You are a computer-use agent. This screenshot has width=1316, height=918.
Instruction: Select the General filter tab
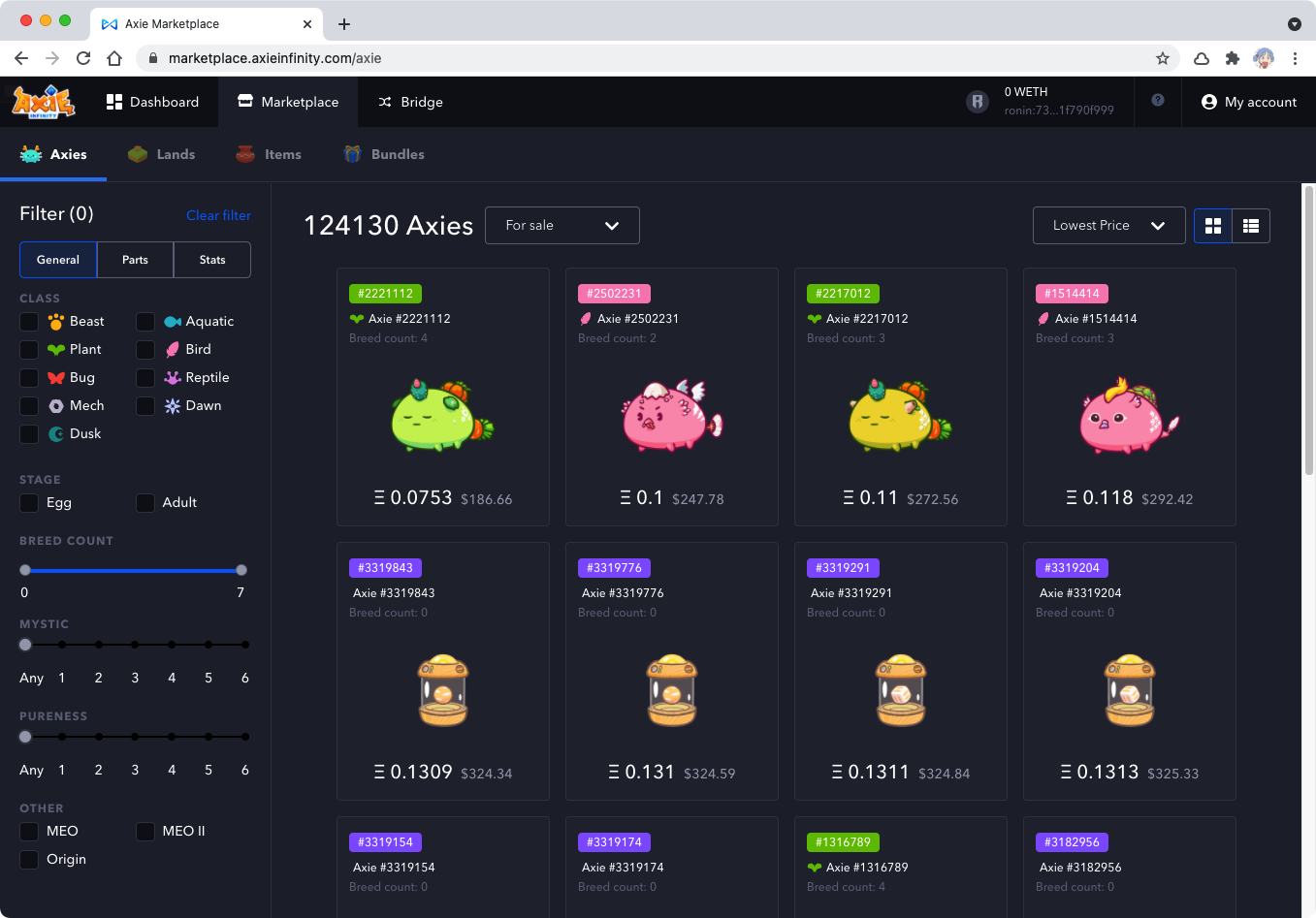[58, 260]
